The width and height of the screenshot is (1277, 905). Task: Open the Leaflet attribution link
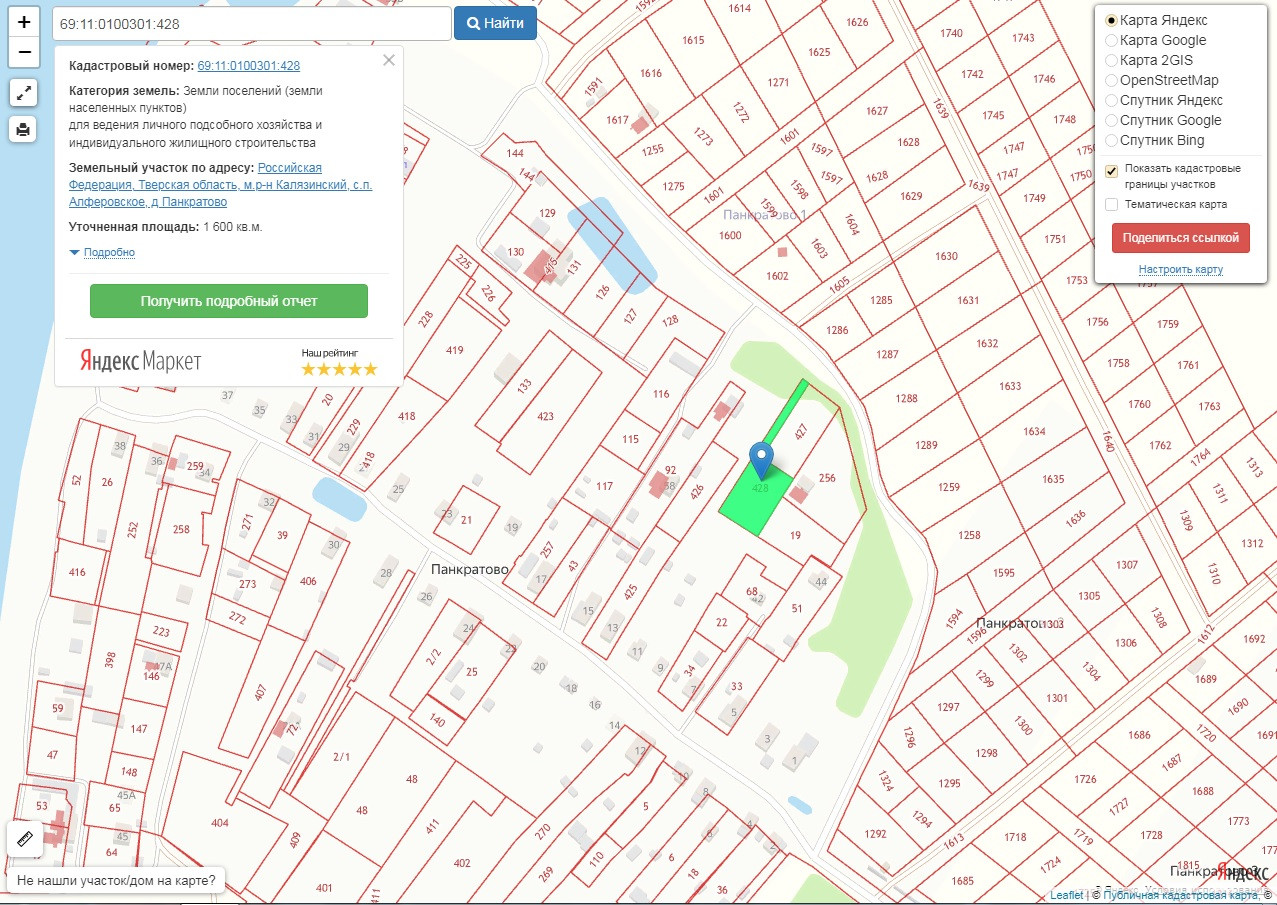pyautogui.click(x=1066, y=895)
